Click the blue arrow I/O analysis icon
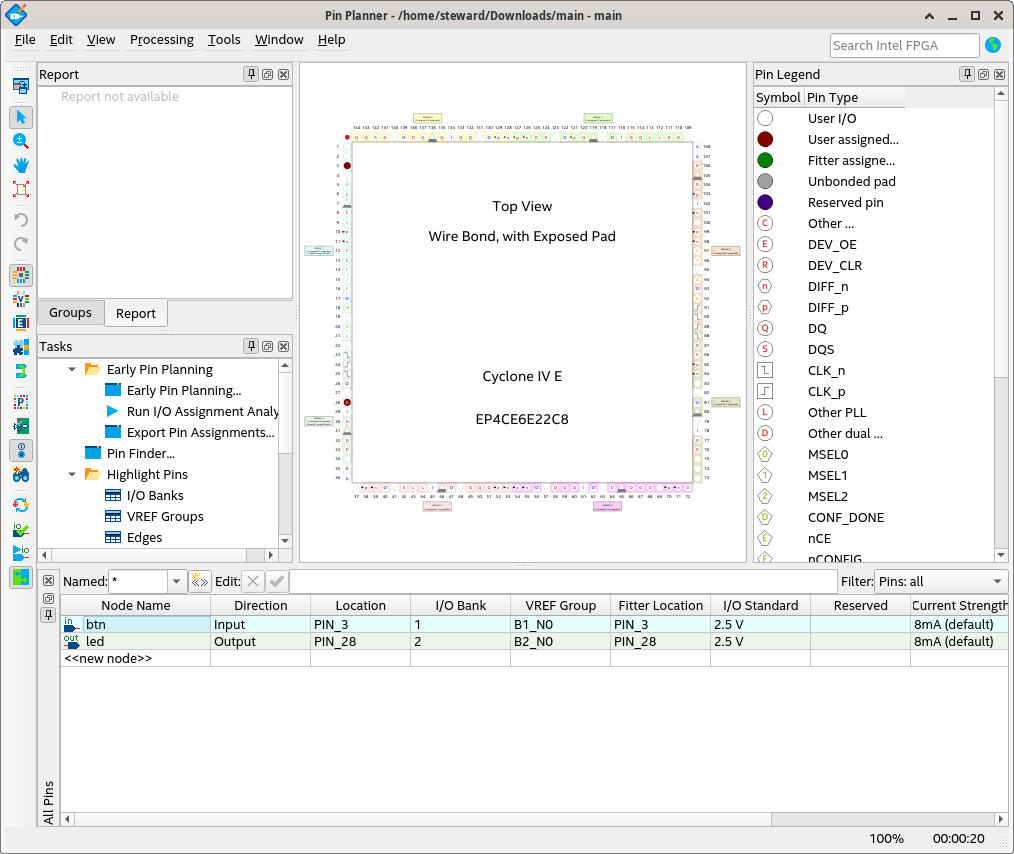The width and height of the screenshot is (1014, 854). [21, 553]
